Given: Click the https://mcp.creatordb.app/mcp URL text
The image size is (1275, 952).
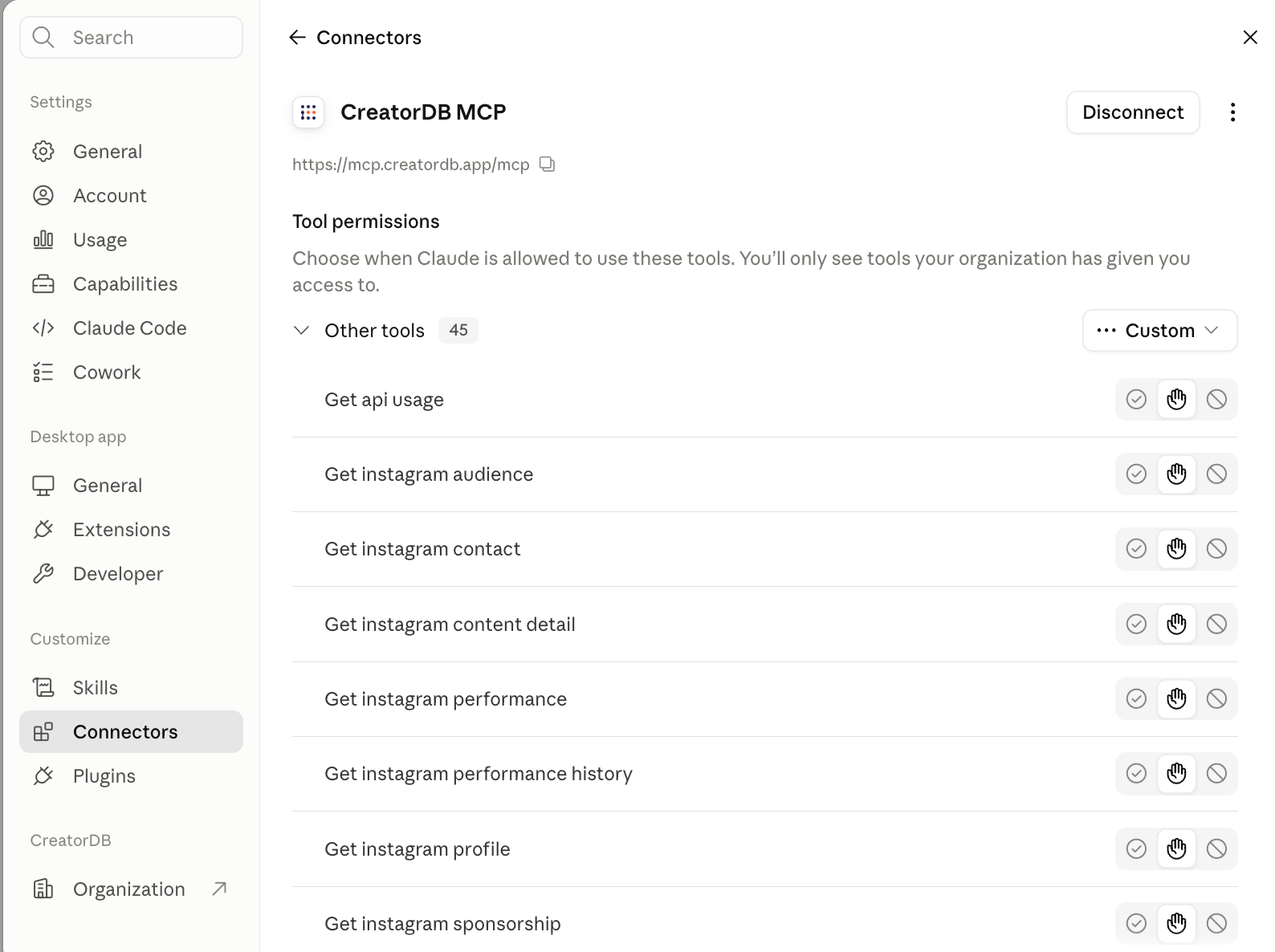Looking at the screenshot, I should pos(411,165).
